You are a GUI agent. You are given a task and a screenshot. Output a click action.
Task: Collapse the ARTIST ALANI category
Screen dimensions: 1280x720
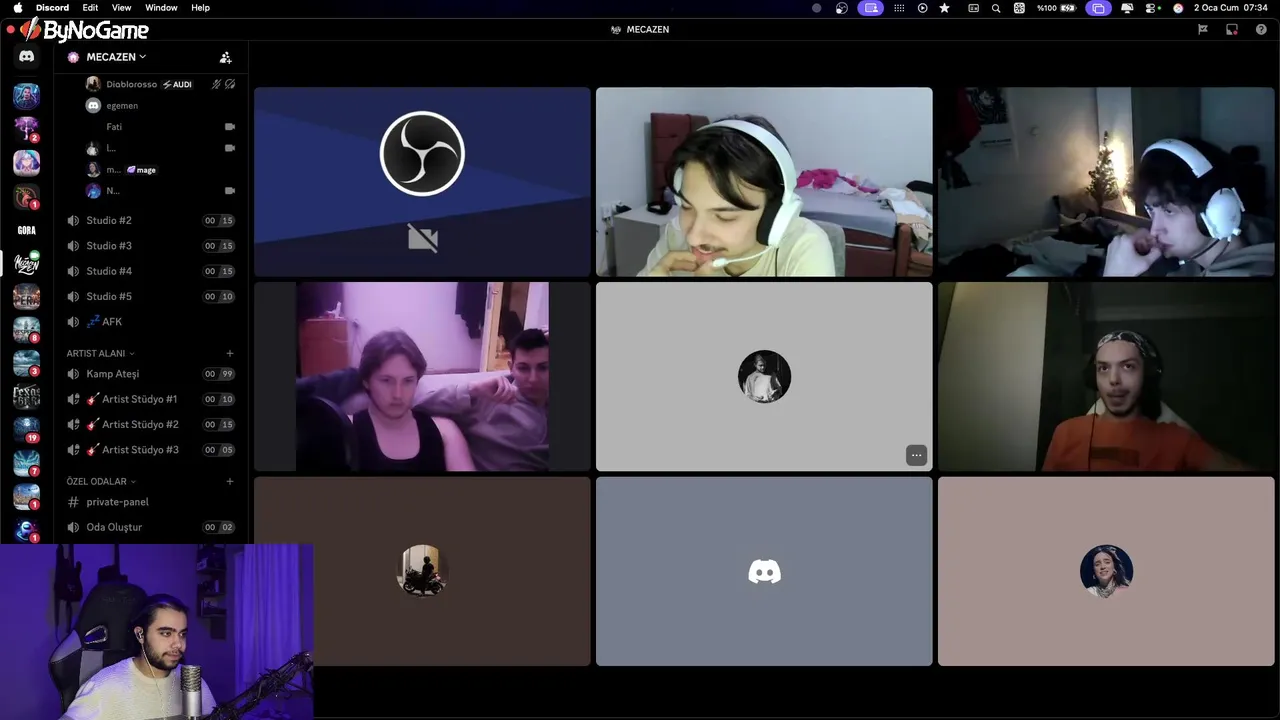tap(100, 353)
